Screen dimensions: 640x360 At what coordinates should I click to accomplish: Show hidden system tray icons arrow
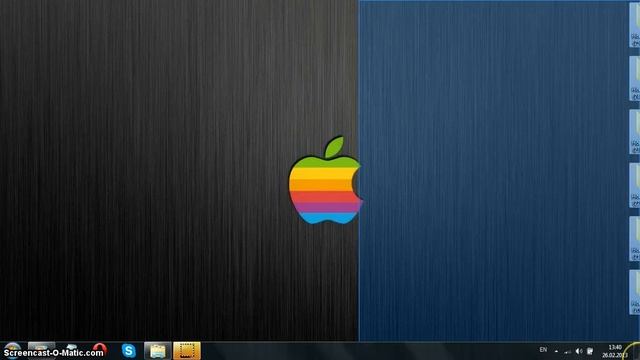[x=556, y=351]
